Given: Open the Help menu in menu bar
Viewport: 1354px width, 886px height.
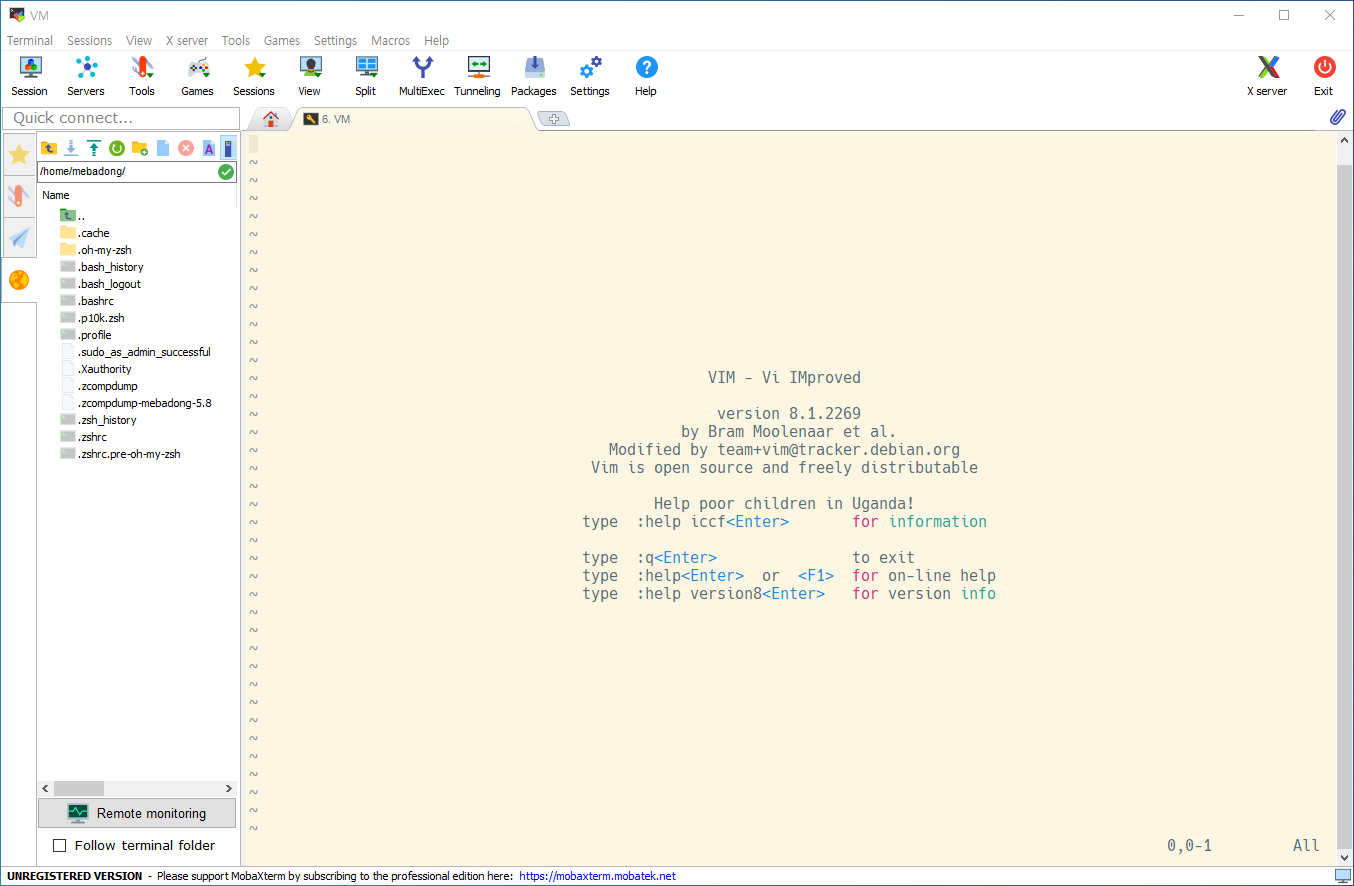Looking at the screenshot, I should 436,41.
